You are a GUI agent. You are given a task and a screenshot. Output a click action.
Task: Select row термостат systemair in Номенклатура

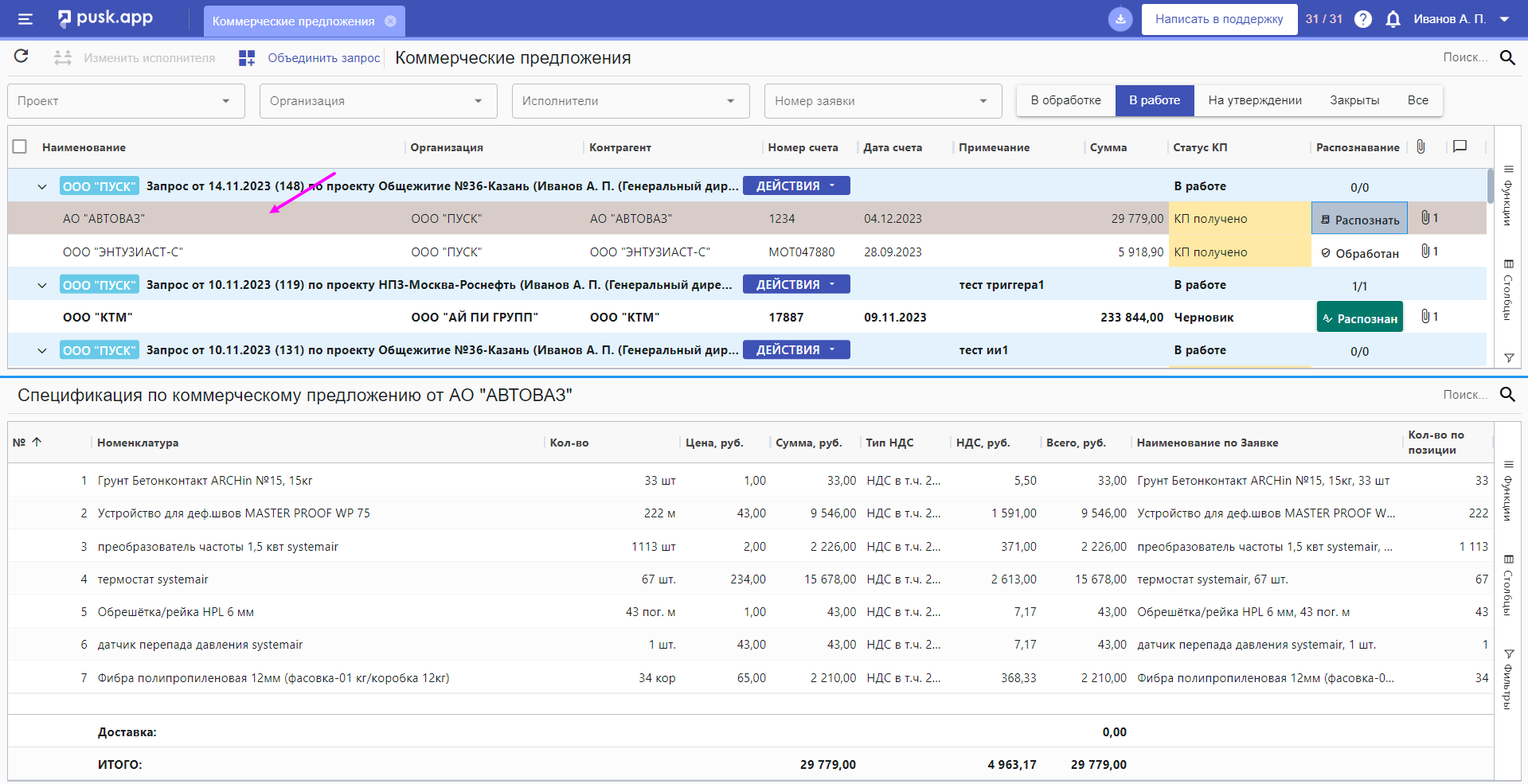click(153, 579)
